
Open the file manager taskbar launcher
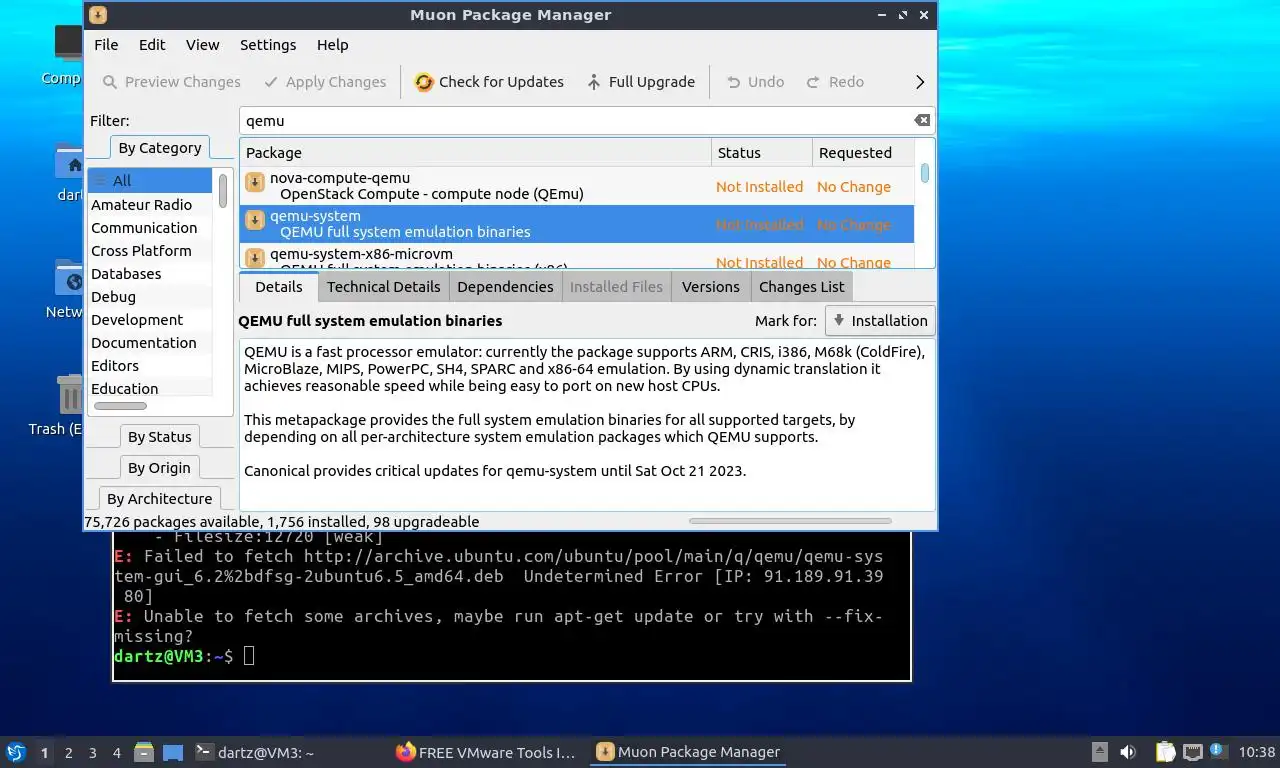point(144,752)
